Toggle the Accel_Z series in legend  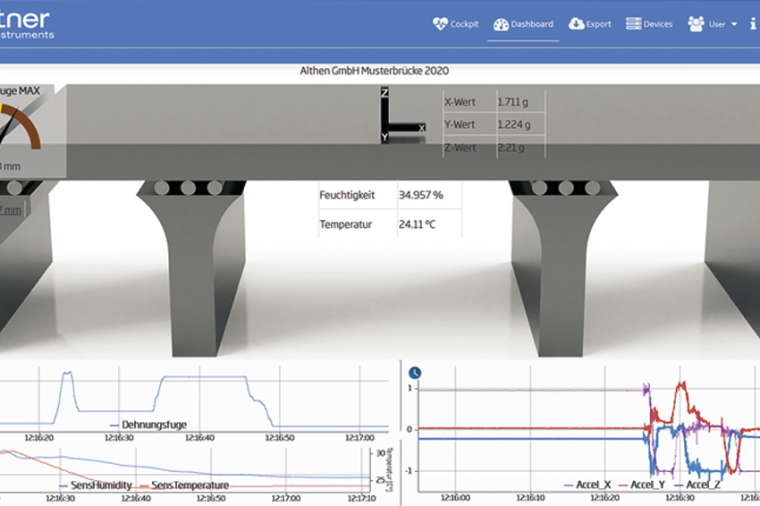[x=702, y=485]
